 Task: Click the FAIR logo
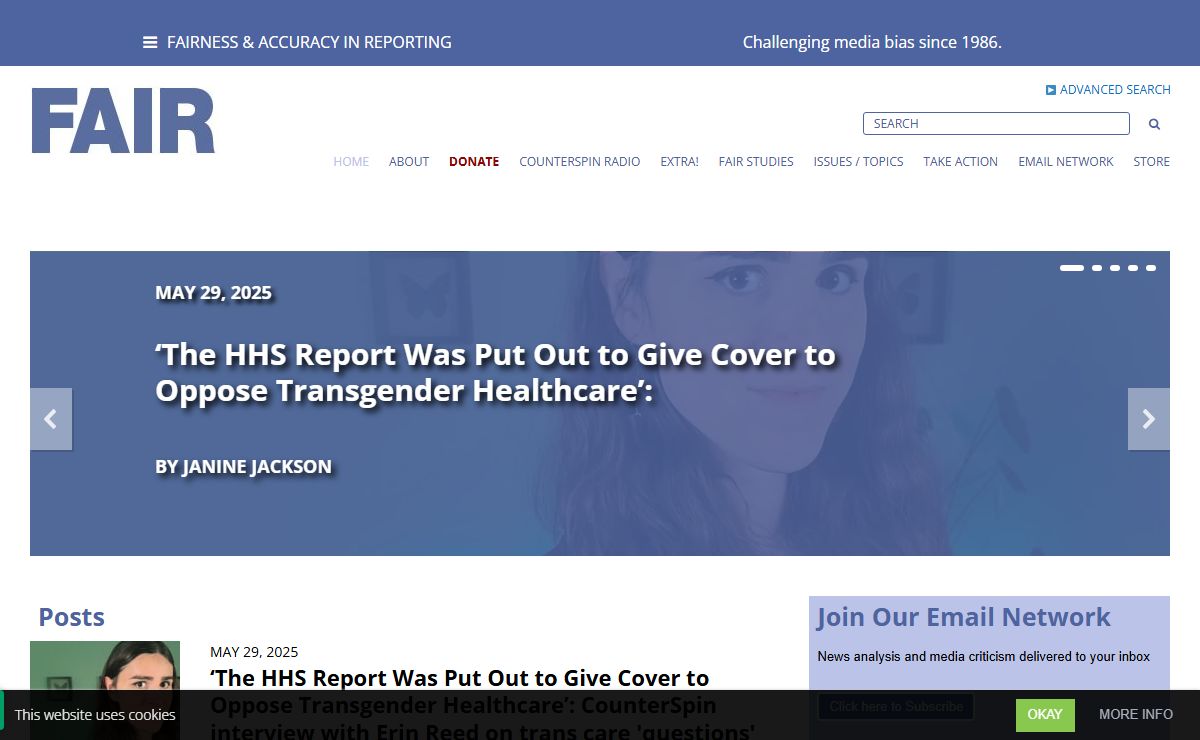click(x=123, y=121)
